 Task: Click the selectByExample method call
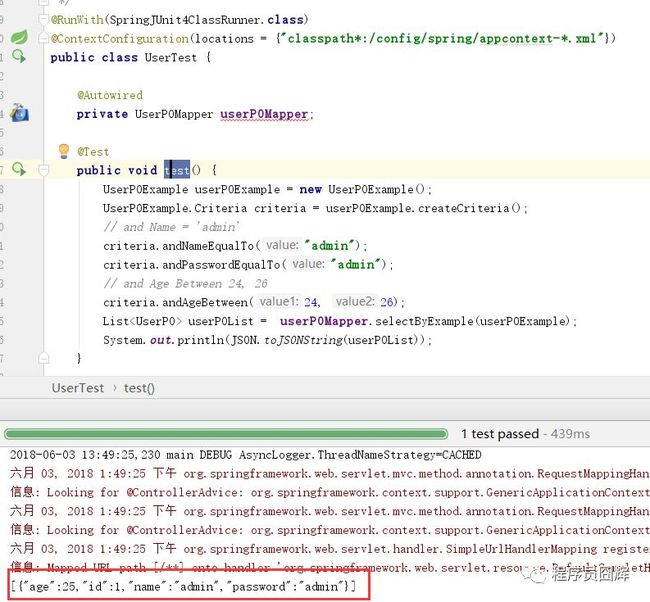[x=424, y=321]
